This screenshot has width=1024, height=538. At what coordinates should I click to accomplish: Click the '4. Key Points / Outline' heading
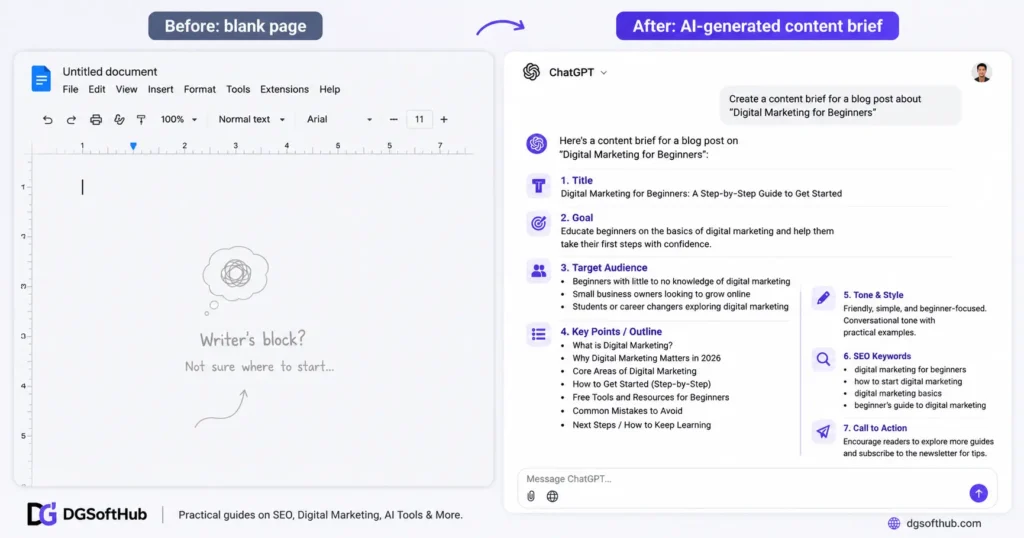pyautogui.click(x=611, y=332)
